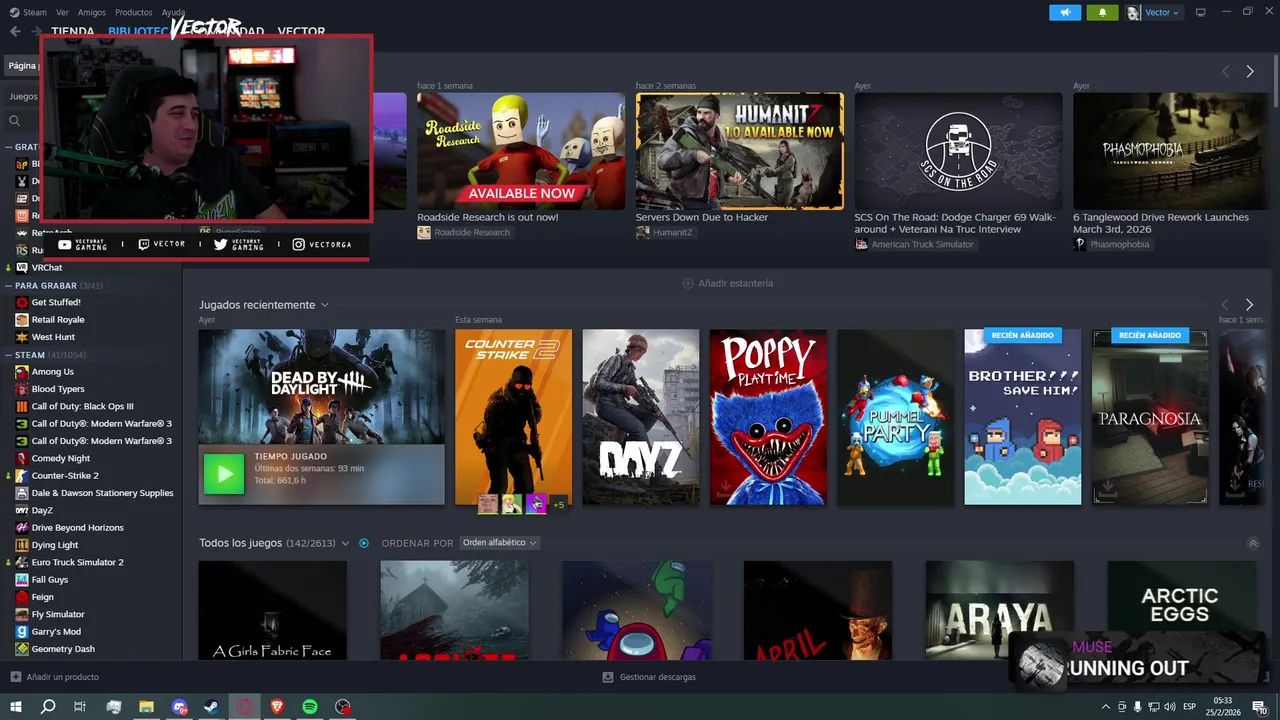Open the Productos menu
The width and height of the screenshot is (1280, 720).
tap(134, 12)
